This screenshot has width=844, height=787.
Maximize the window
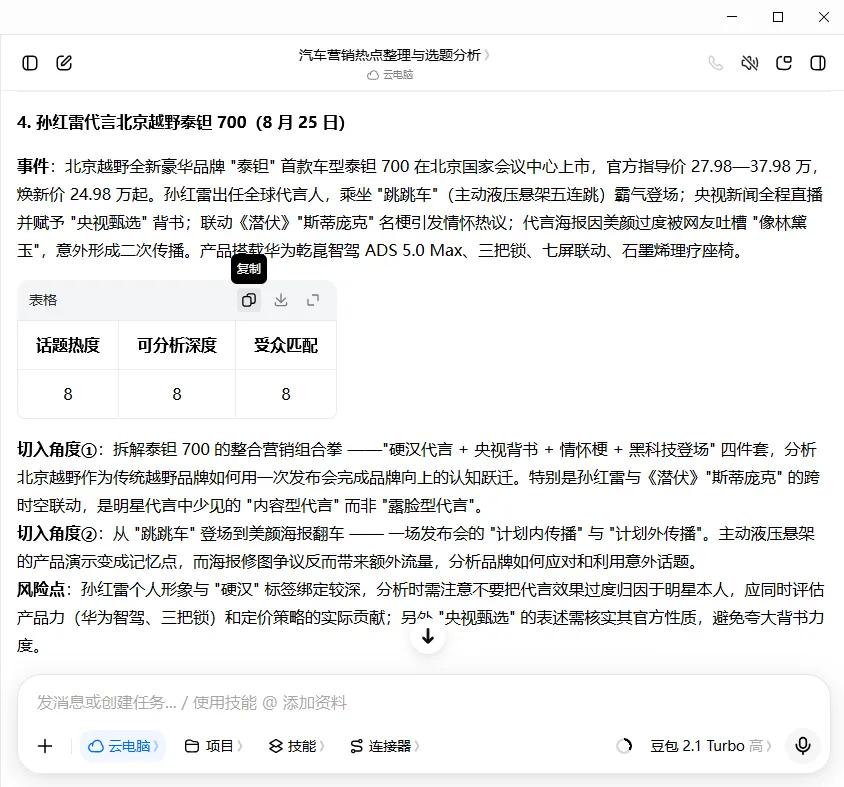click(778, 17)
